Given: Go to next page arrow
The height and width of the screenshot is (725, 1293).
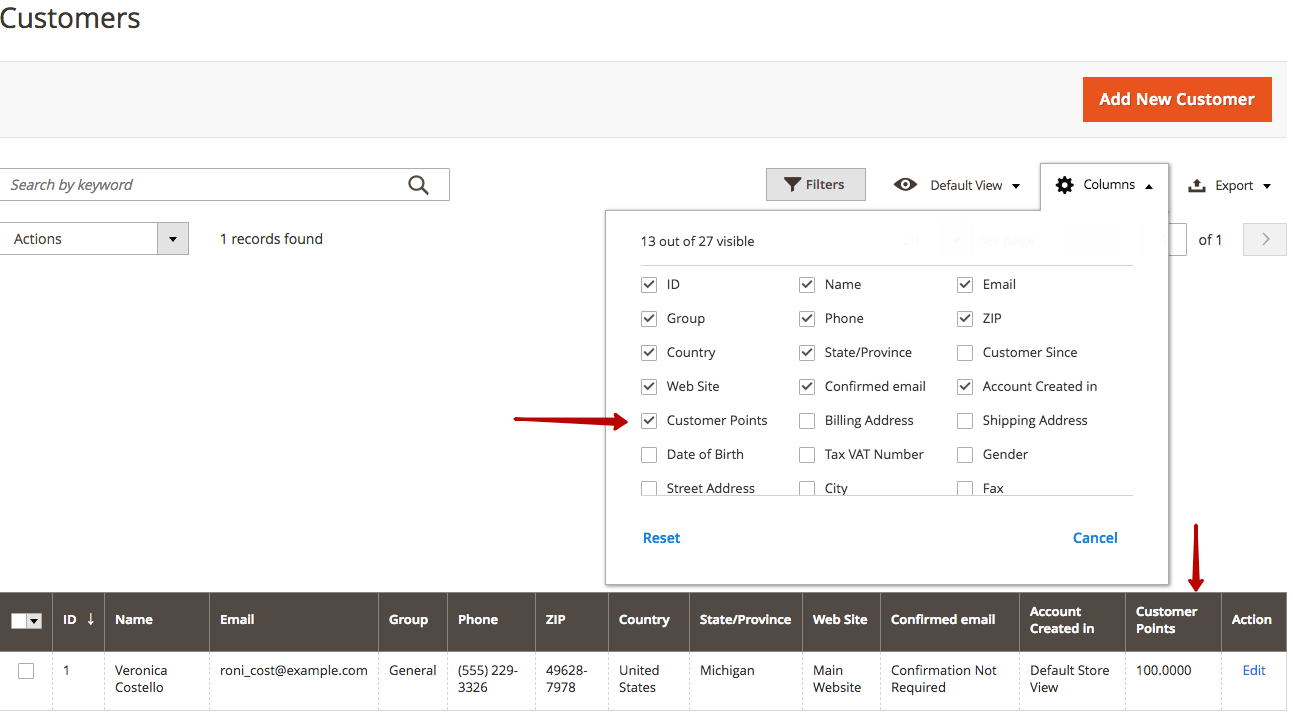Looking at the screenshot, I should pyautogui.click(x=1265, y=239).
